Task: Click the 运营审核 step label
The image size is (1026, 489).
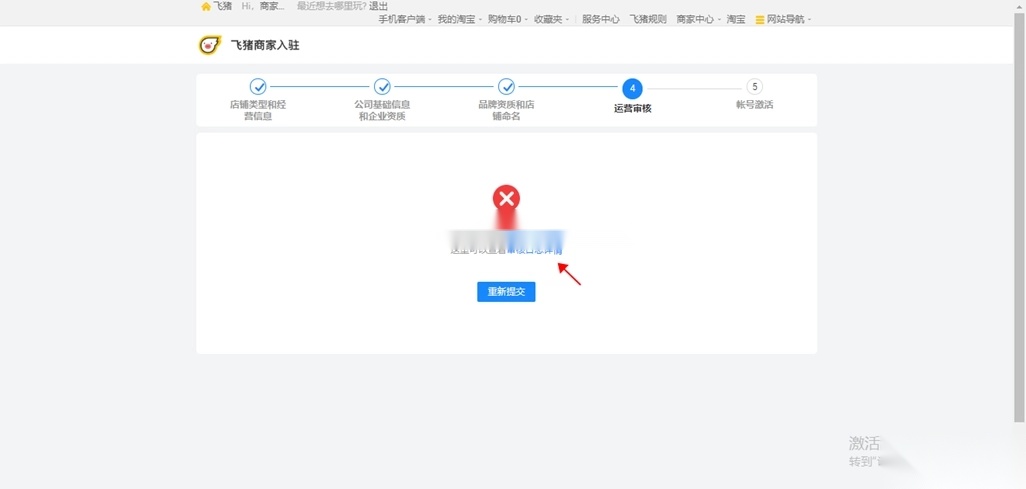Action: [x=632, y=109]
